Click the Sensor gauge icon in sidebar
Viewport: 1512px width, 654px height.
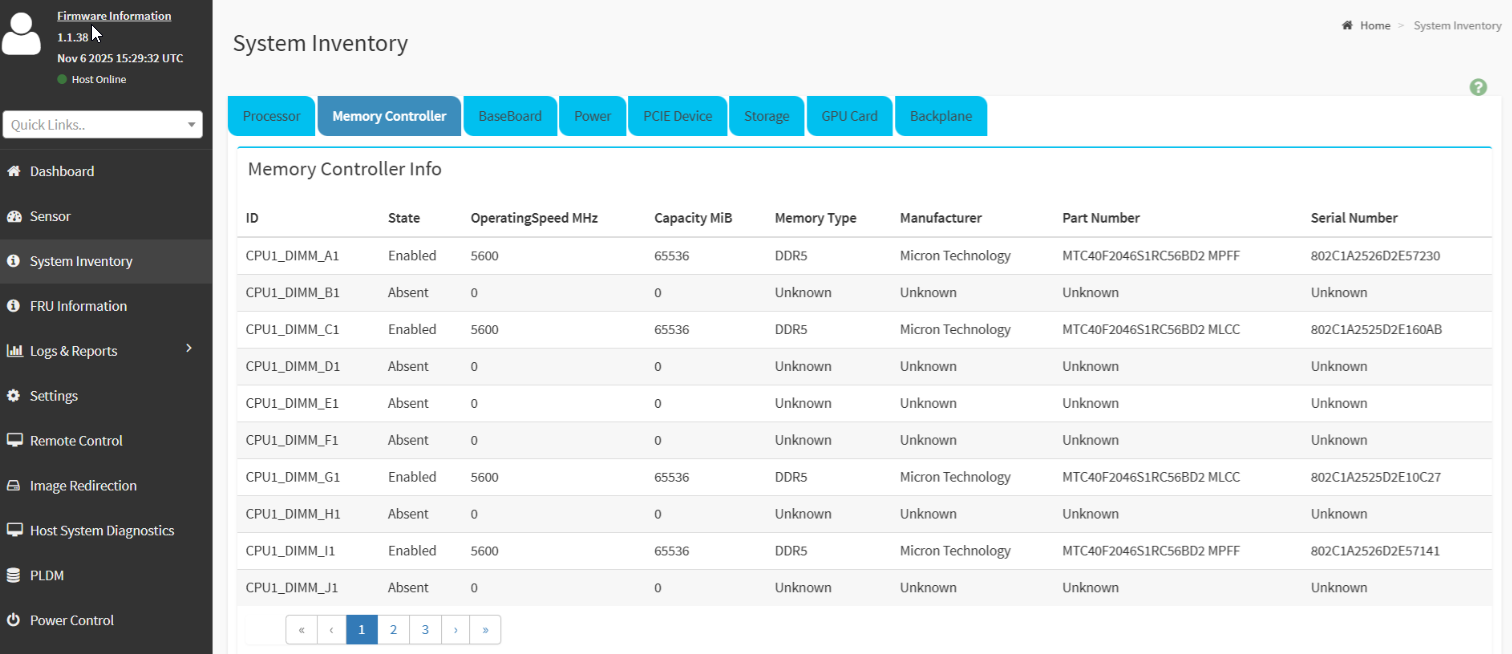click(x=14, y=217)
